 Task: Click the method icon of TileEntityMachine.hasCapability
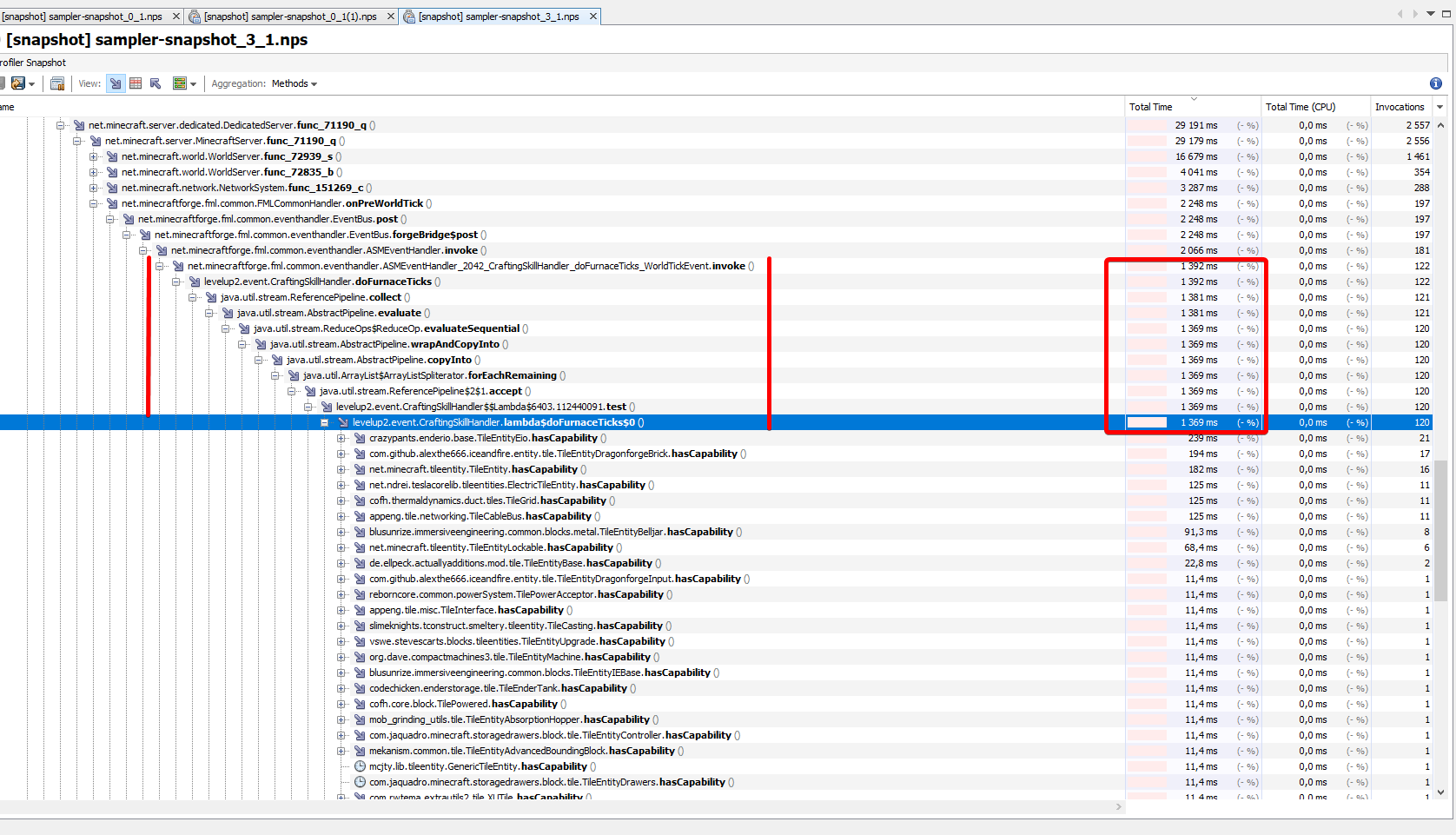360,657
